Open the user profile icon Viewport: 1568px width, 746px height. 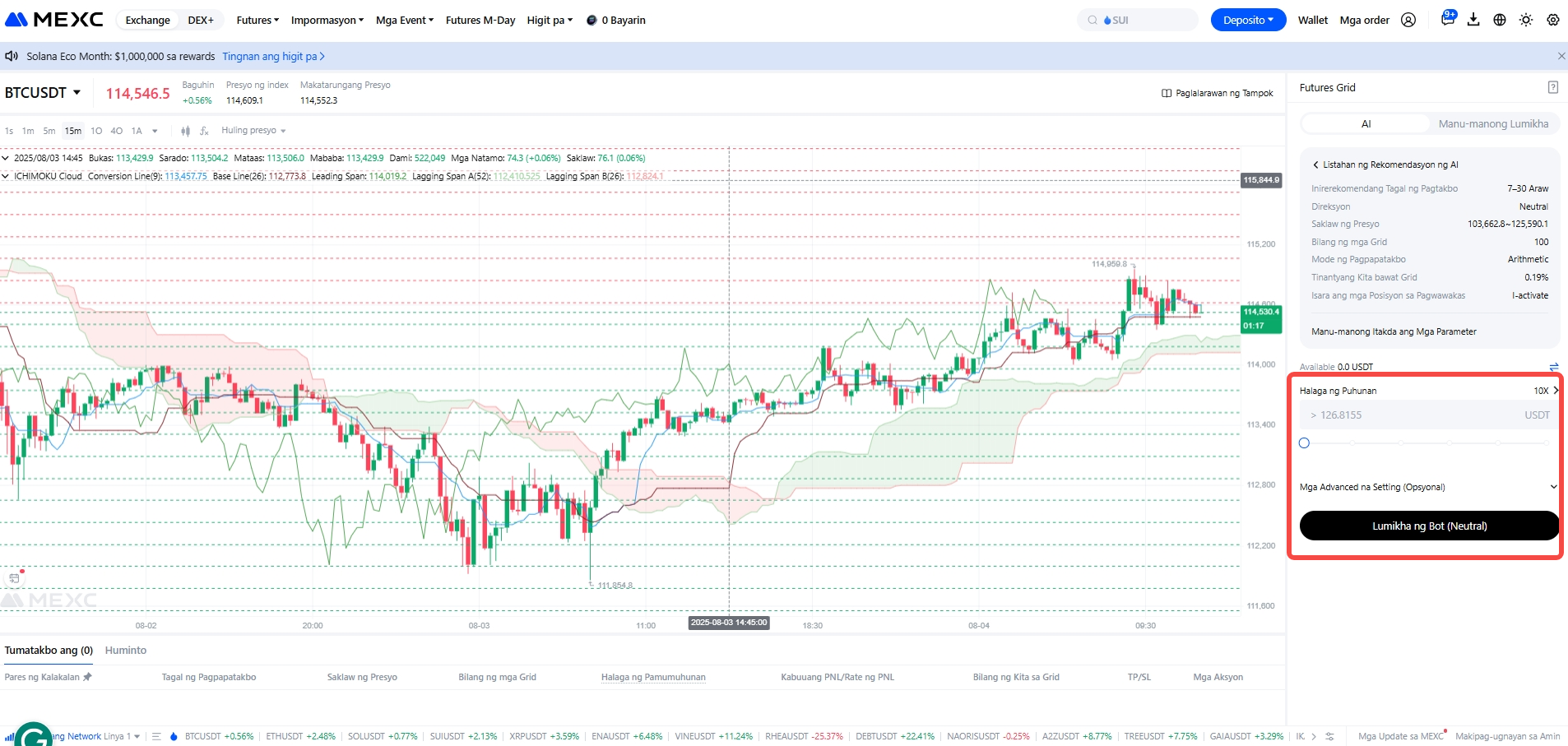point(1408,20)
